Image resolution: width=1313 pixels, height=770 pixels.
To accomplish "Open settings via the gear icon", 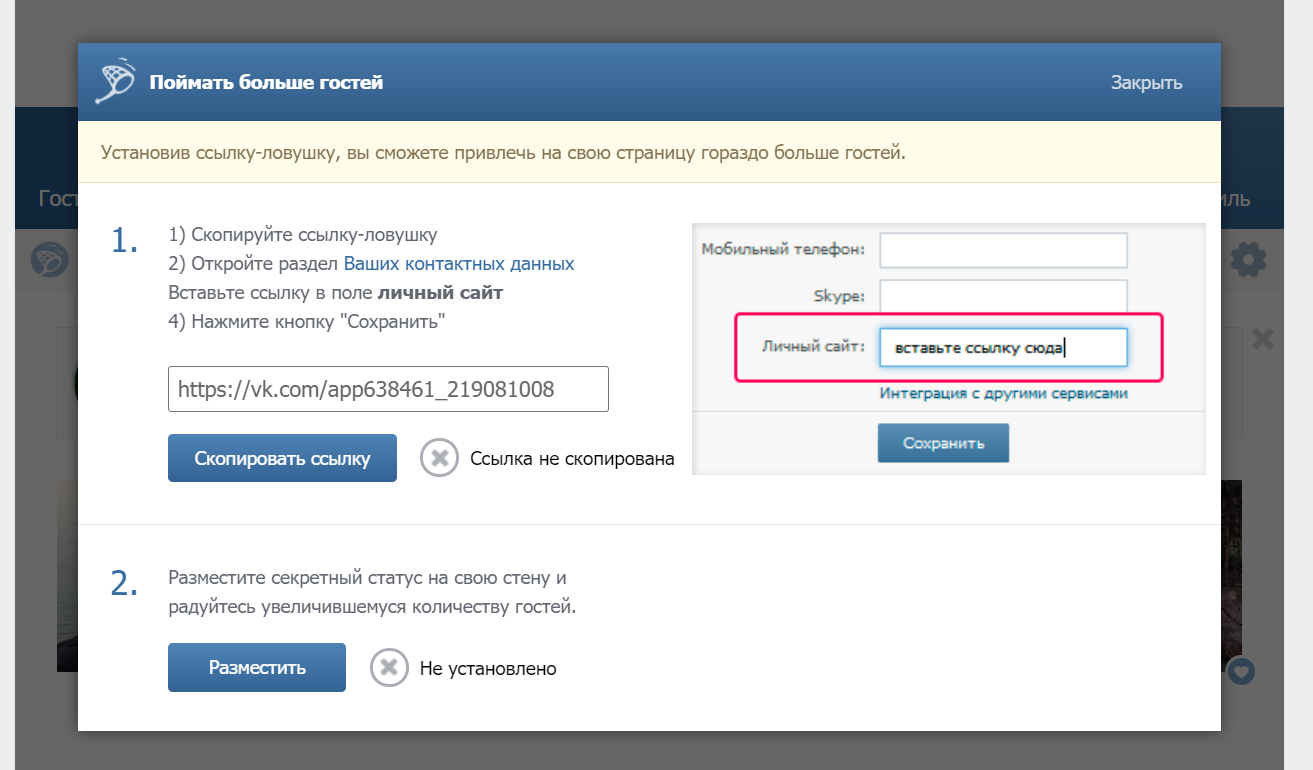I will [1247, 260].
